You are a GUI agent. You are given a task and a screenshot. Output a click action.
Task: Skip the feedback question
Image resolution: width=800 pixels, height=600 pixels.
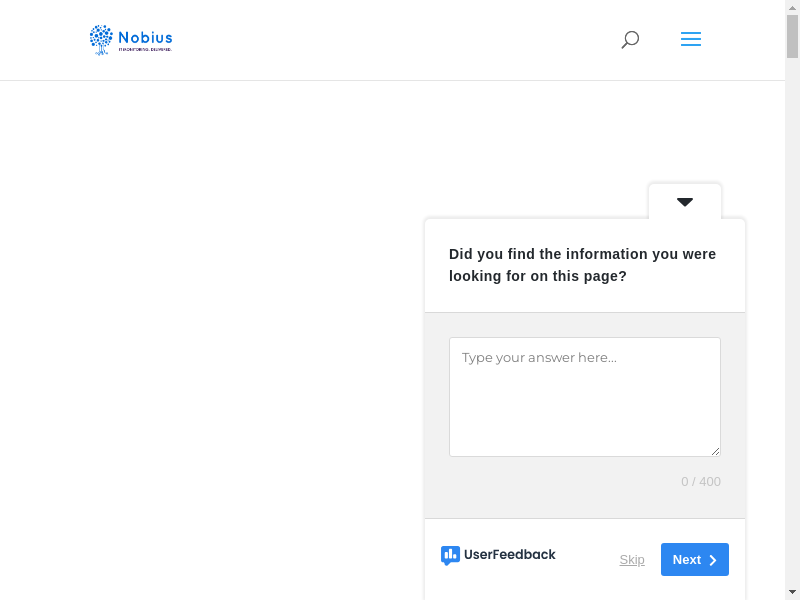click(632, 560)
